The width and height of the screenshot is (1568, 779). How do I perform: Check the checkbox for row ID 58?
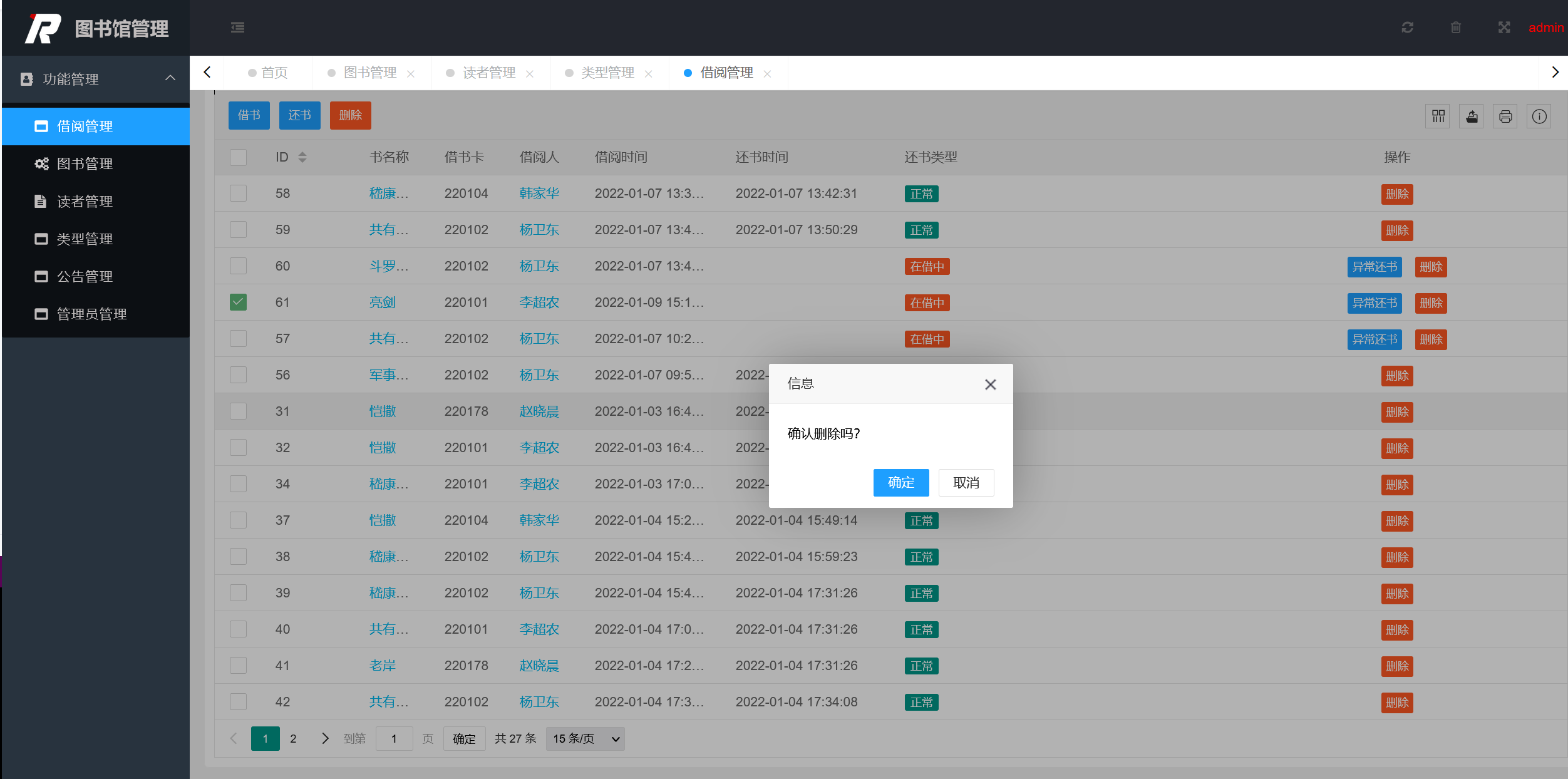[238, 193]
